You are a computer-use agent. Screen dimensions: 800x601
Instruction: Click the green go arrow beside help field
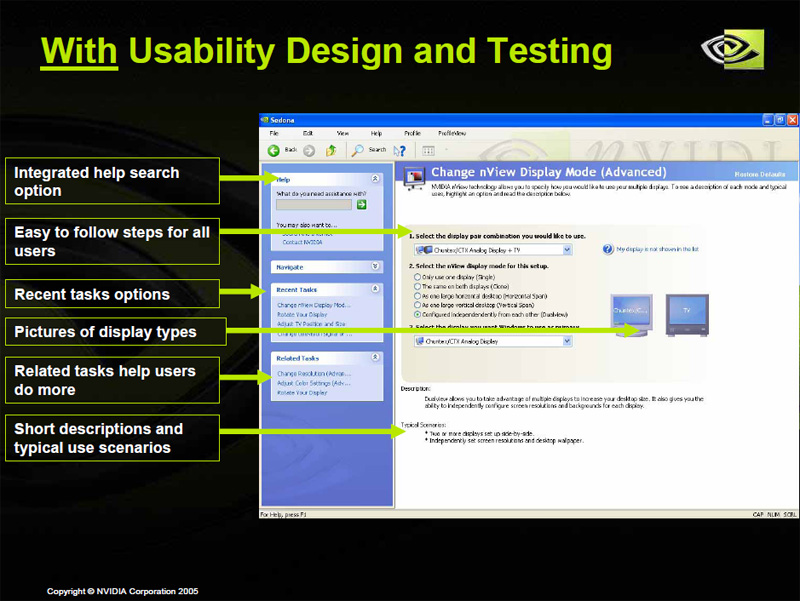pyautogui.click(x=362, y=205)
